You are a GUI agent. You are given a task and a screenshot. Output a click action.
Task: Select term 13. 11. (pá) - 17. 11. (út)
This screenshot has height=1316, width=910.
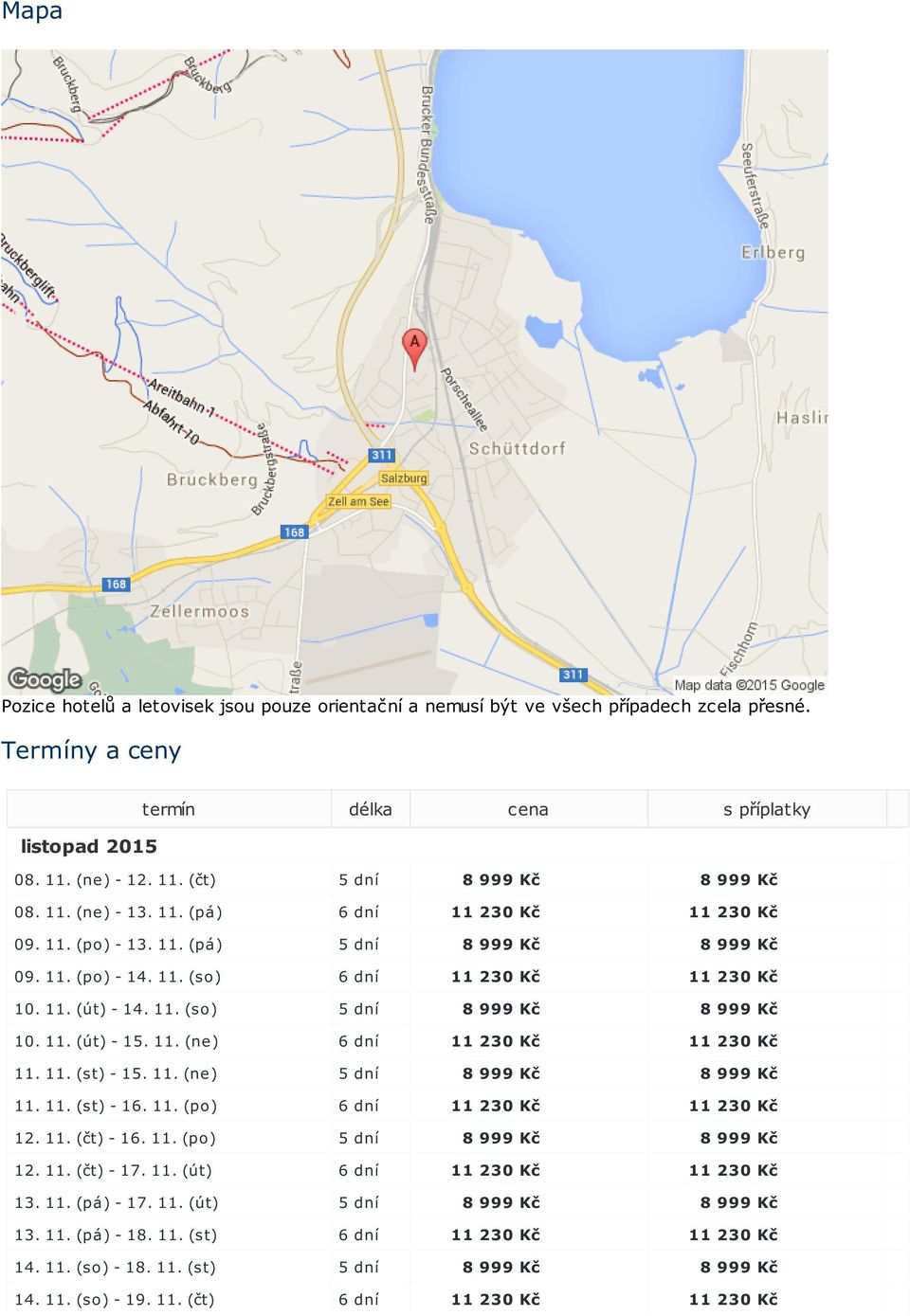117,1202
